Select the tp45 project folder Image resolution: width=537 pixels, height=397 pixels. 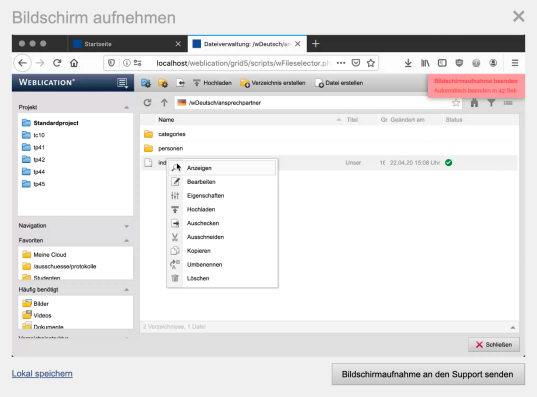tap(33, 184)
